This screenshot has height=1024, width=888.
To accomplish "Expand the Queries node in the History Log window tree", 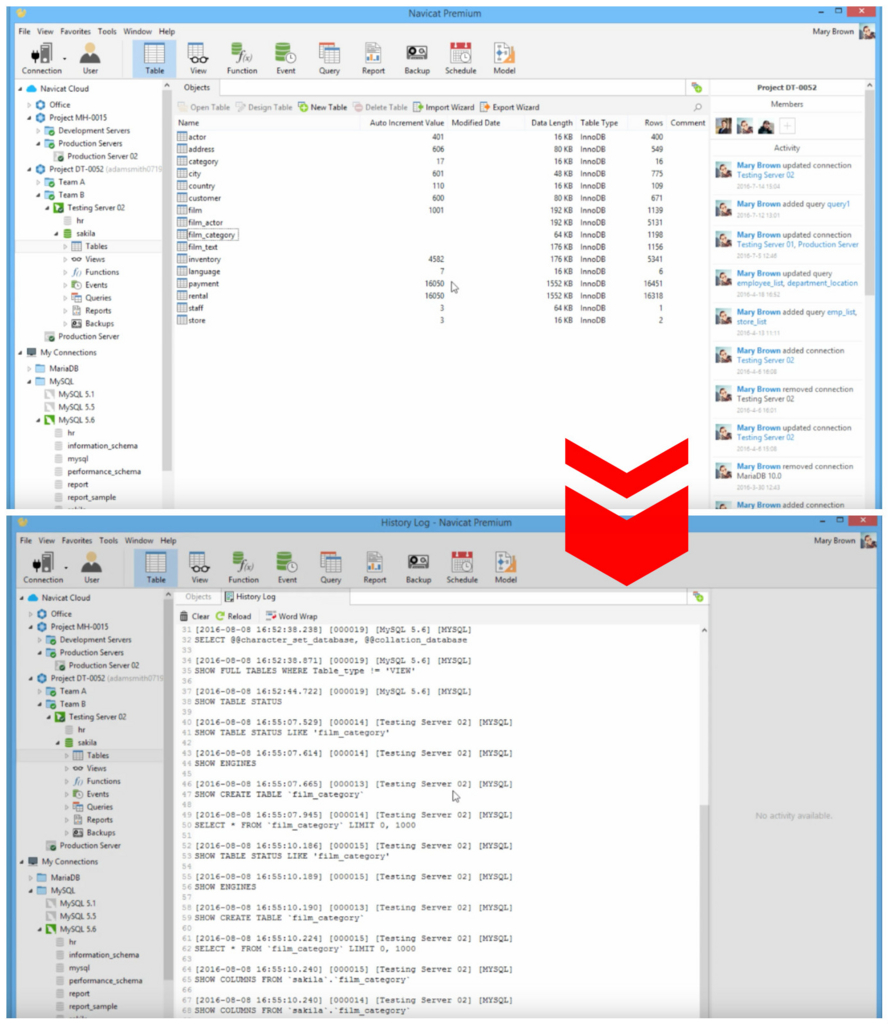I will (67, 807).
